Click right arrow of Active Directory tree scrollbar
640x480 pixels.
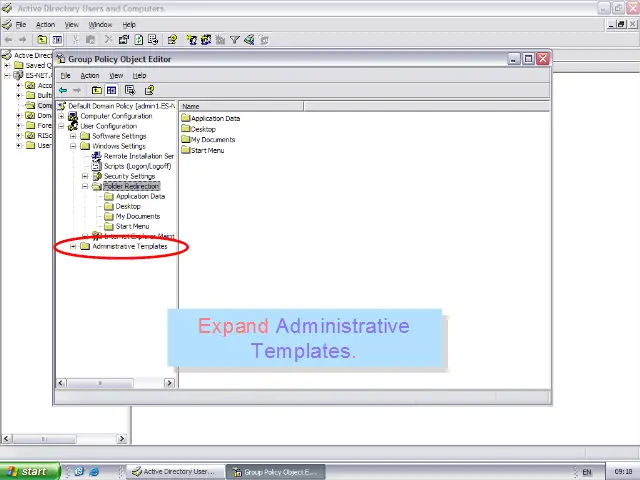122,439
